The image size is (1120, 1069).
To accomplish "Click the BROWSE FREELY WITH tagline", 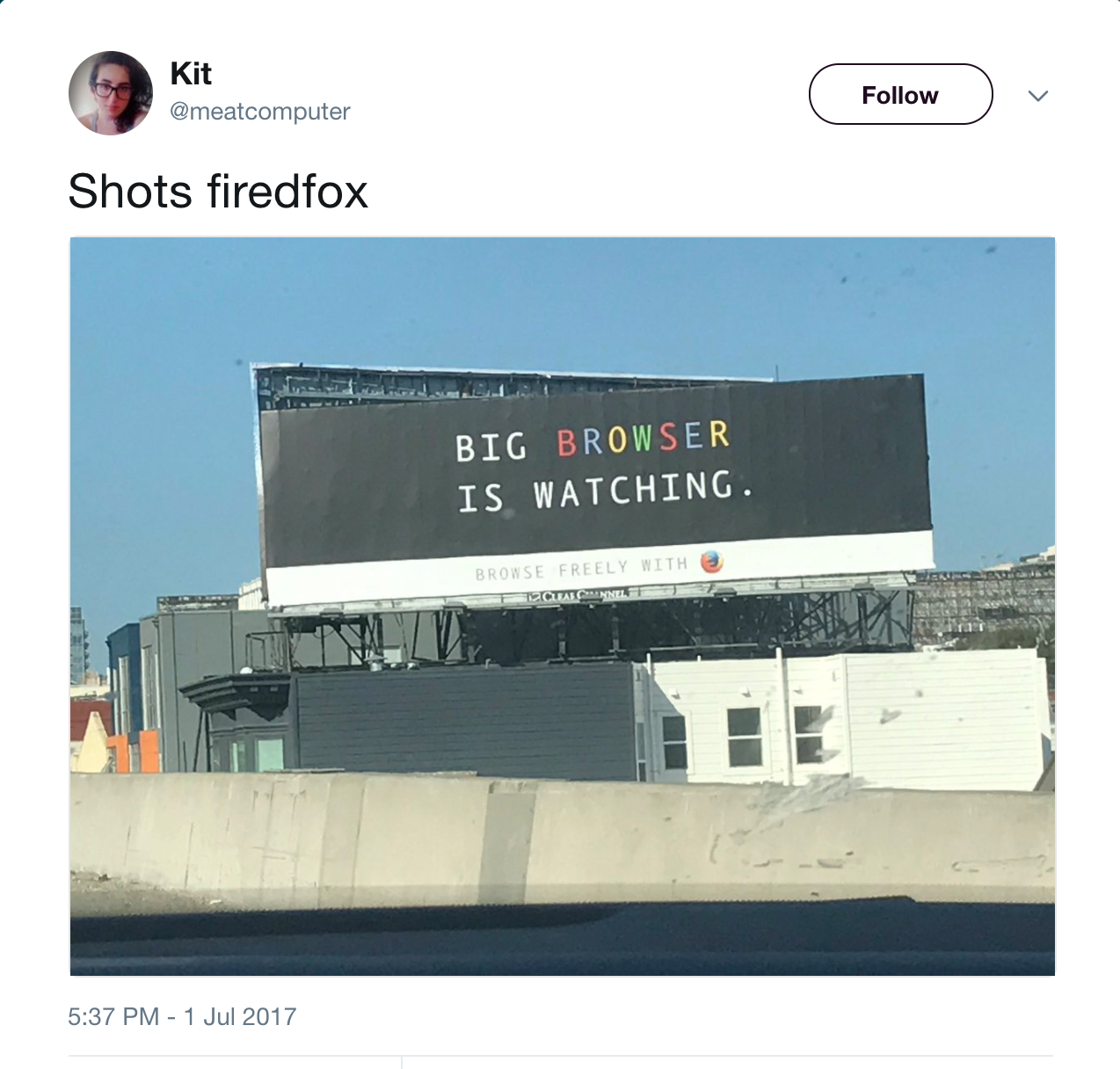I will [x=581, y=567].
